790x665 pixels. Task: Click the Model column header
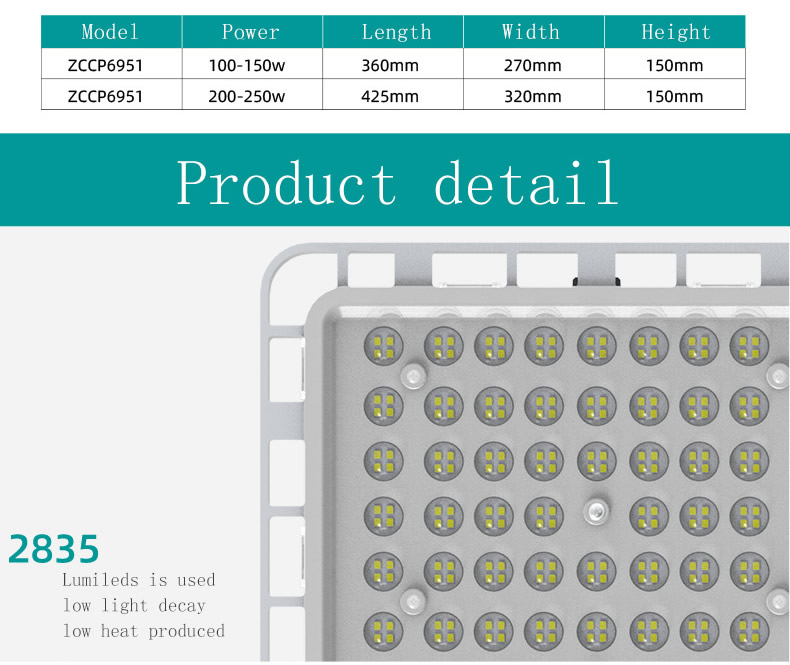click(111, 32)
